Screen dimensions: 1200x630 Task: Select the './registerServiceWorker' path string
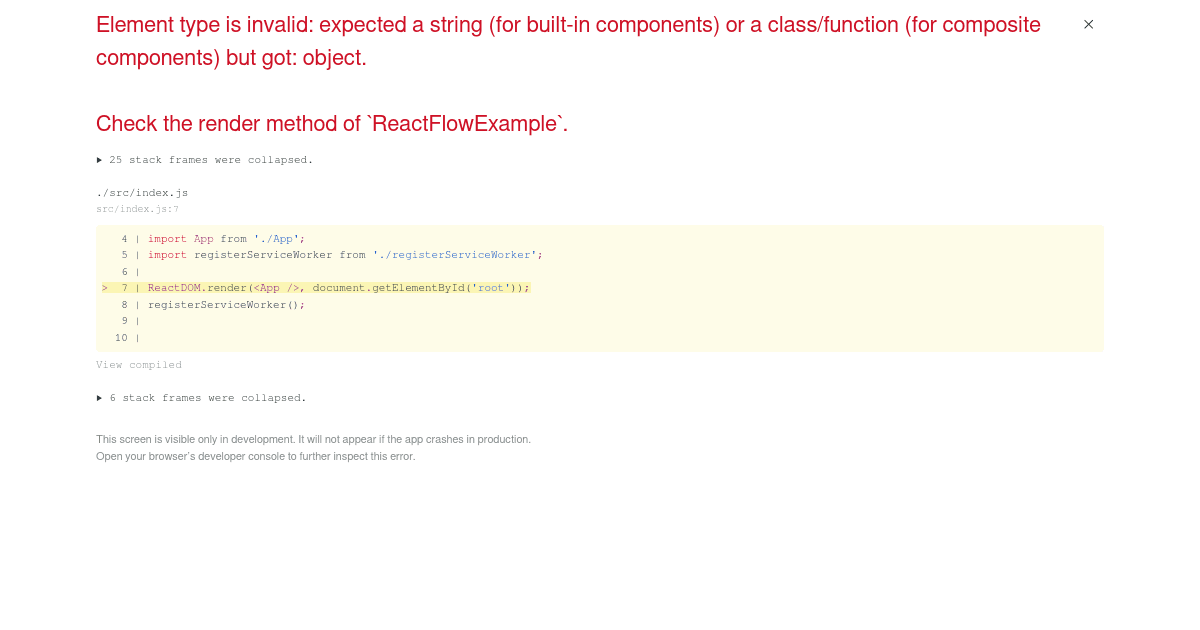455,255
